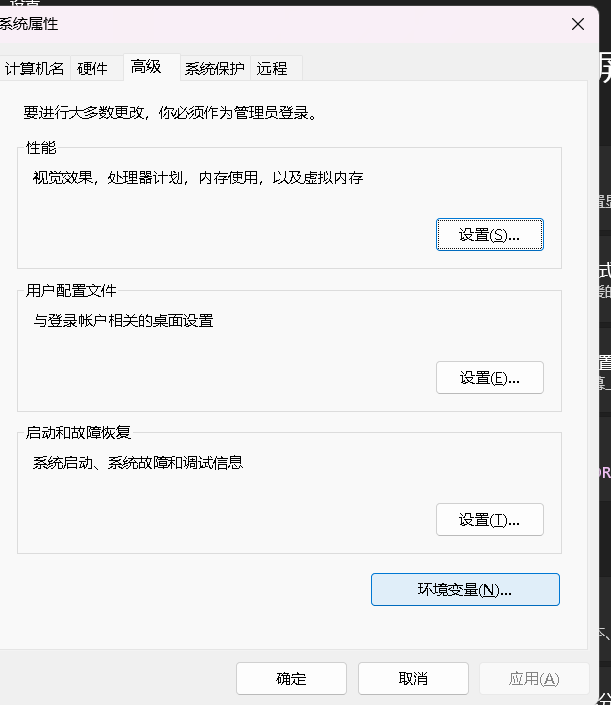Switch to the 计算机名 tab

(34, 68)
